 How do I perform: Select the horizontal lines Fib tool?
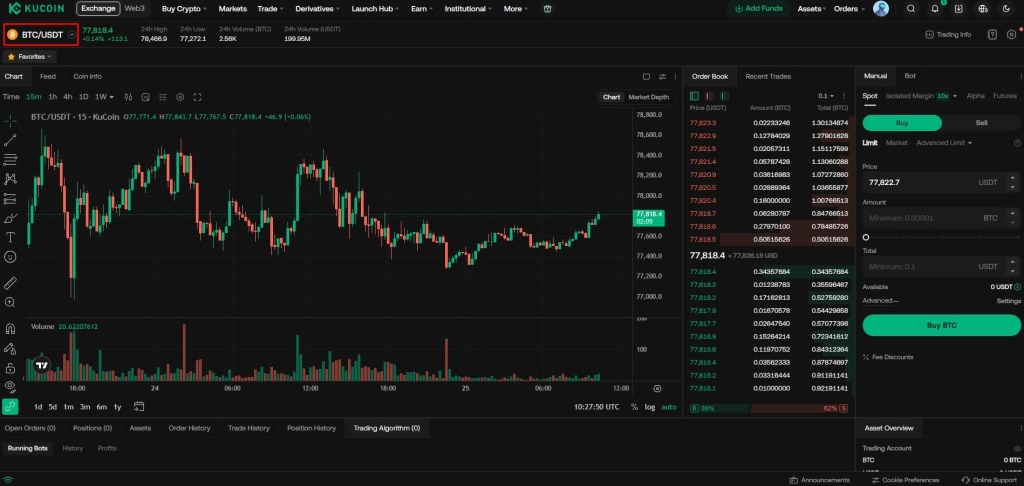point(10,159)
